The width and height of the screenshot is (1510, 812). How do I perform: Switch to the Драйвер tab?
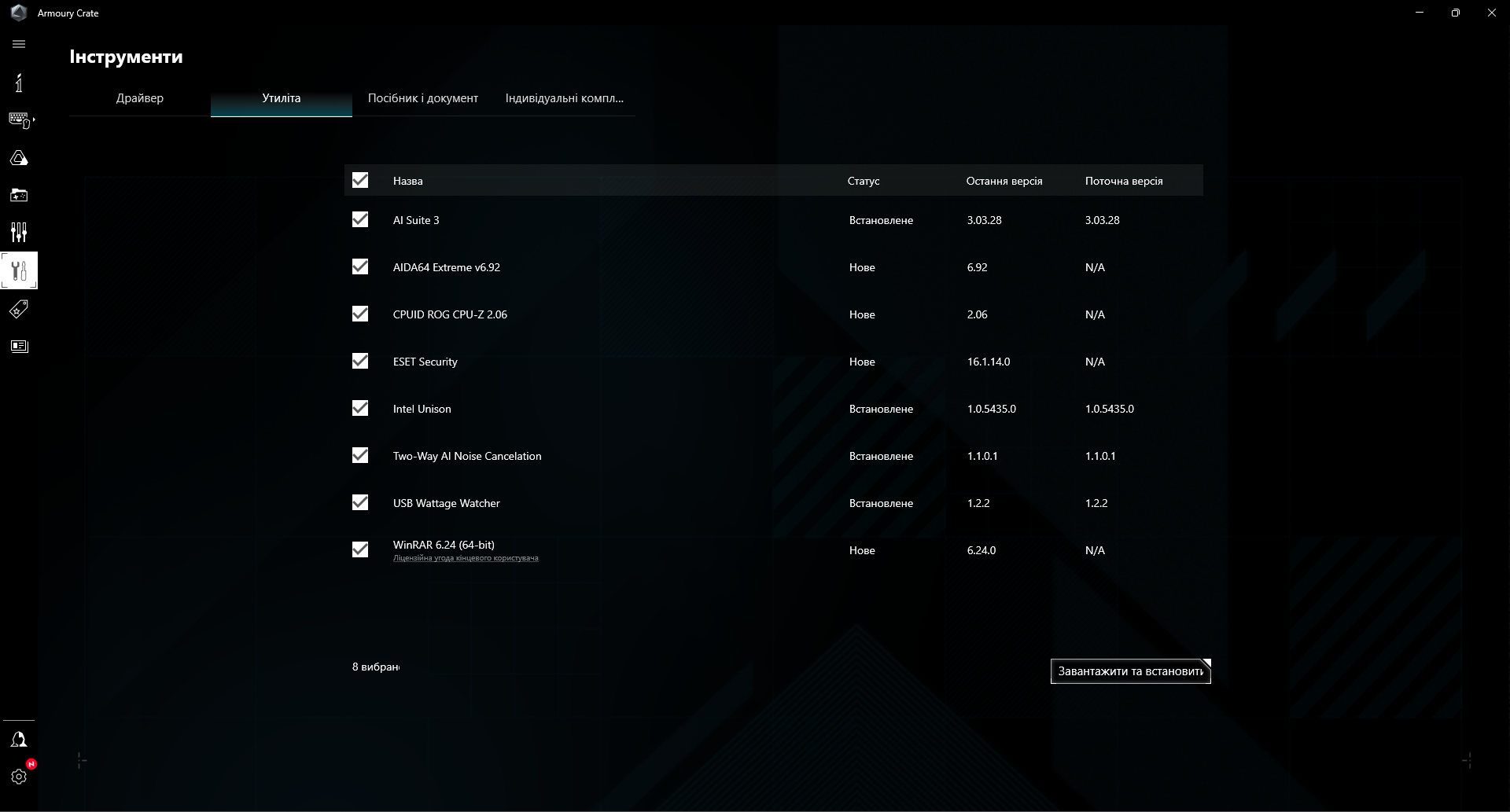pyautogui.click(x=140, y=98)
